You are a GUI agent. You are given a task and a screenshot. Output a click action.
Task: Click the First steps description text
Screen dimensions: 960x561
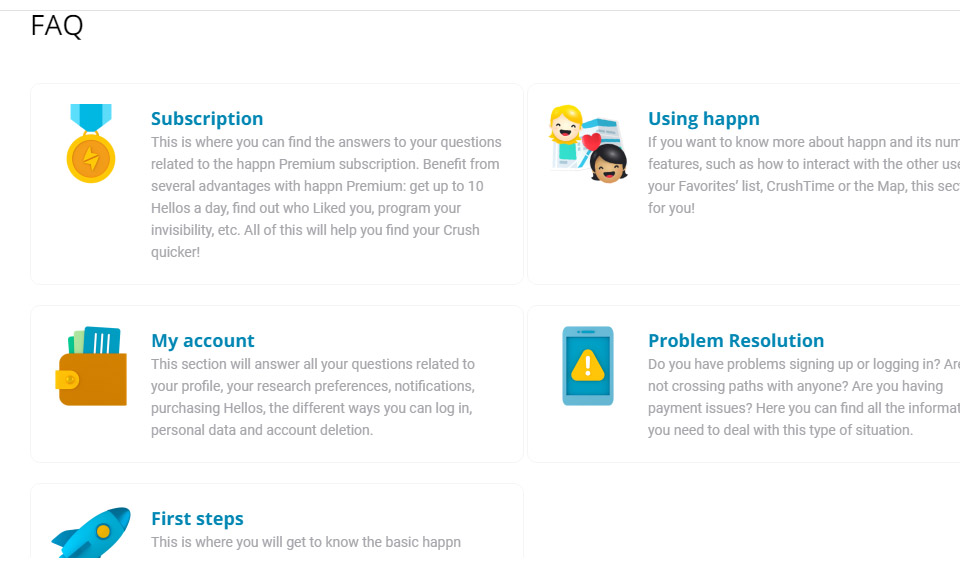pos(306,542)
